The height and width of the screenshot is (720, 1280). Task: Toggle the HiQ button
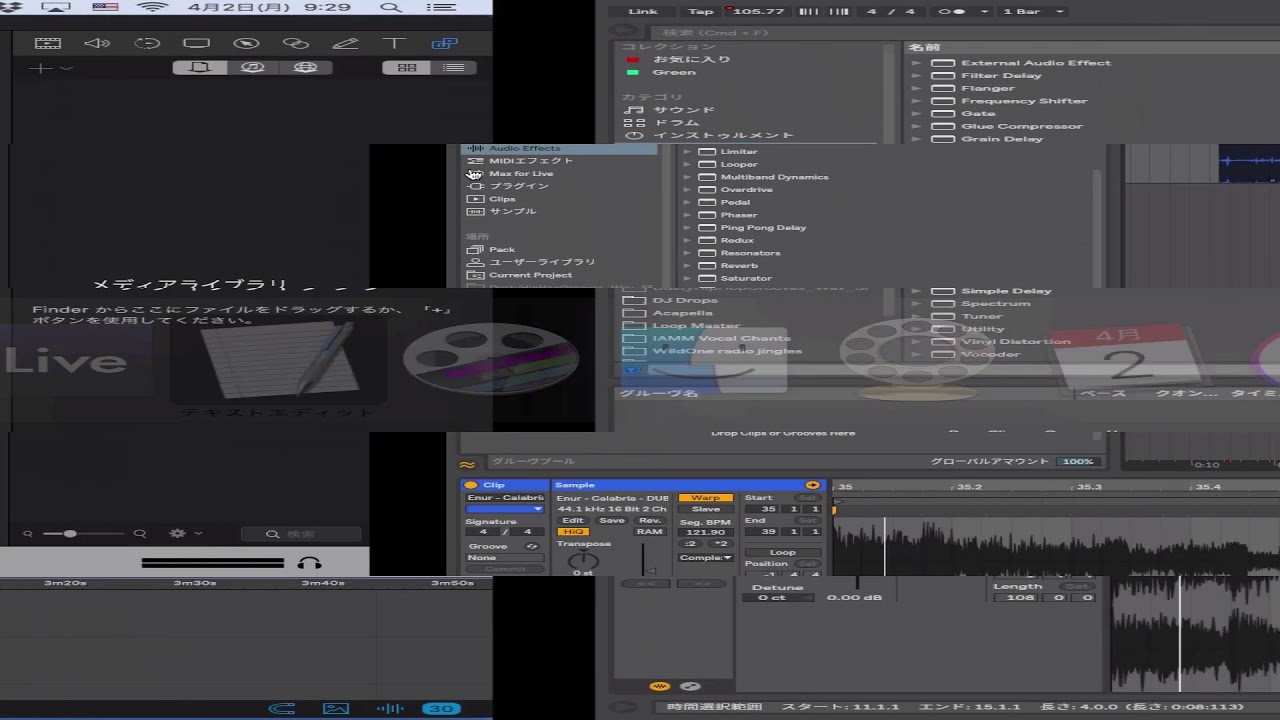(572, 532)
